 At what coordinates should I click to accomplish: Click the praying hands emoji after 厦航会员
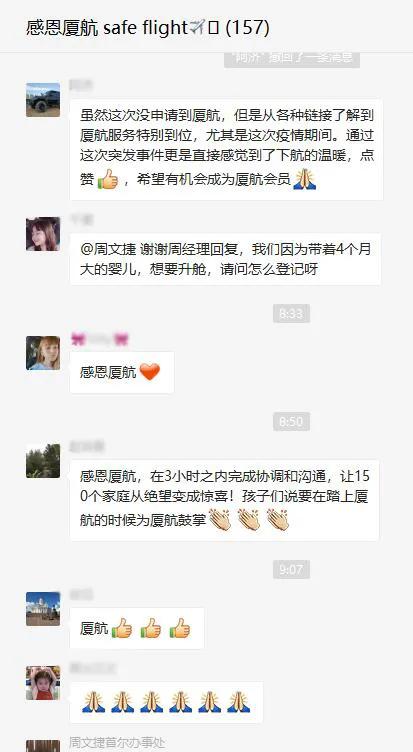tap(305, 179)
